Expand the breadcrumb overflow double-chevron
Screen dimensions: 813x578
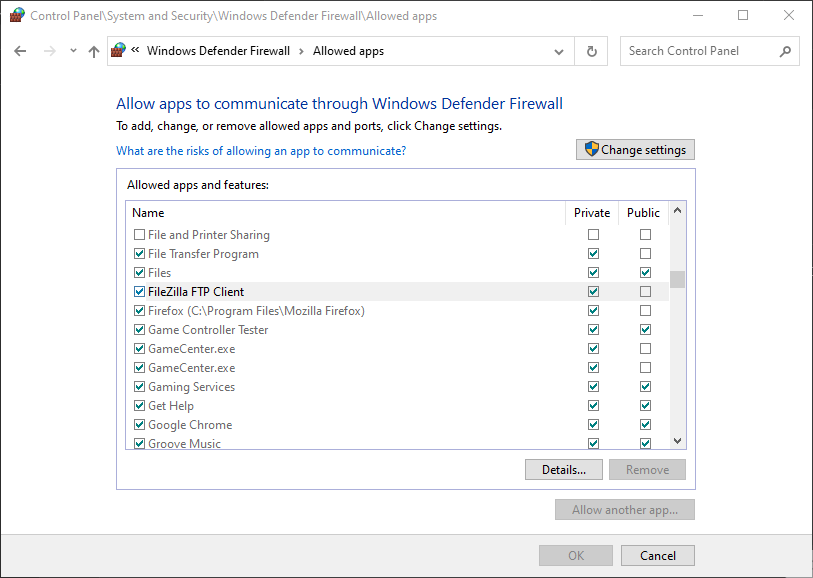(135, 50)
